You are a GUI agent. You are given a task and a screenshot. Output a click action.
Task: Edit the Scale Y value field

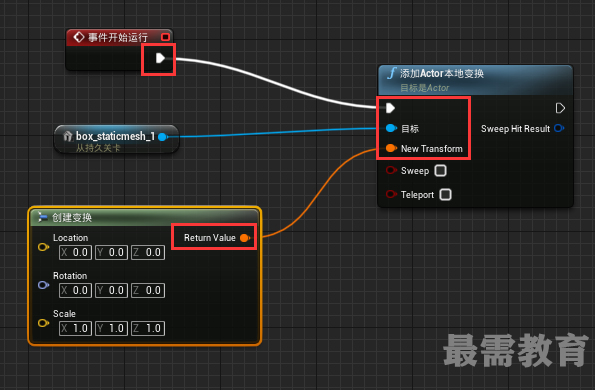(x=112, y=329)
